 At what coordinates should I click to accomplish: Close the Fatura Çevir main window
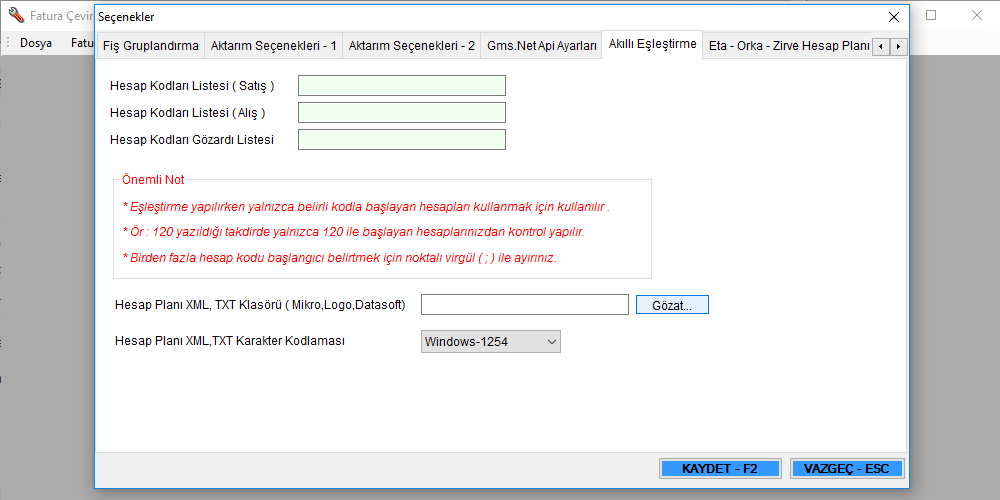(976, 15)
